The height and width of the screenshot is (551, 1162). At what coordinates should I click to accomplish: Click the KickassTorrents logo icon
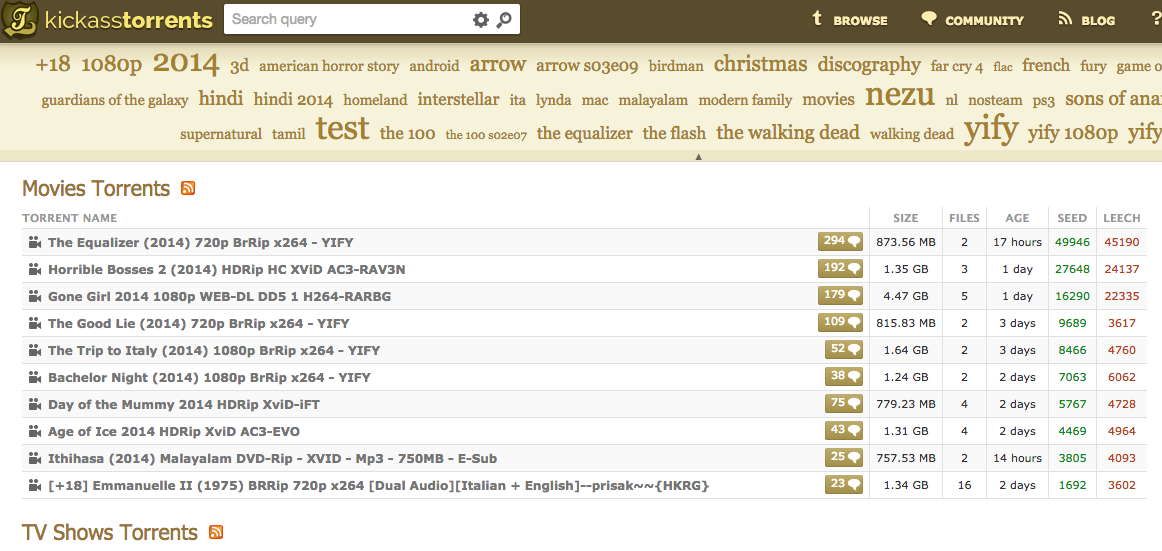22,20
